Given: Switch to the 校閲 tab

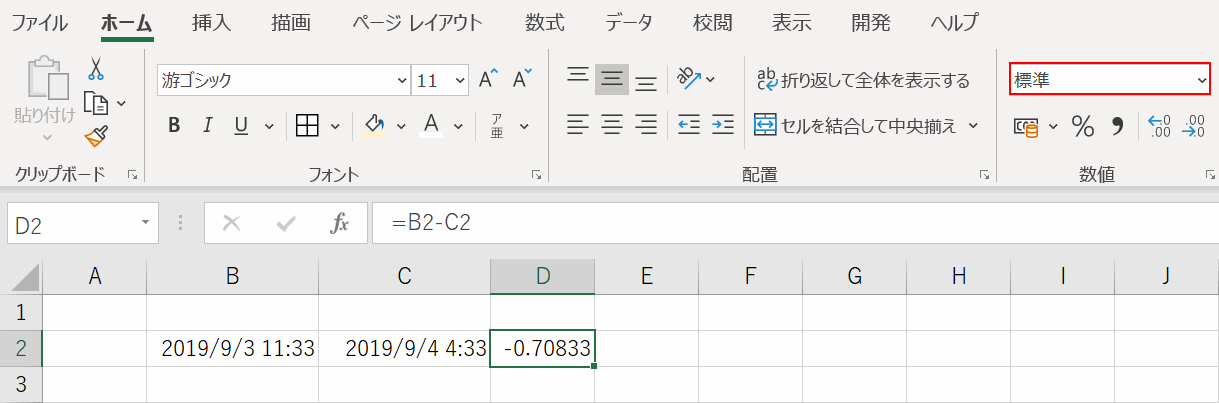Looking at the screenshot, I should (x=713, y=22).
